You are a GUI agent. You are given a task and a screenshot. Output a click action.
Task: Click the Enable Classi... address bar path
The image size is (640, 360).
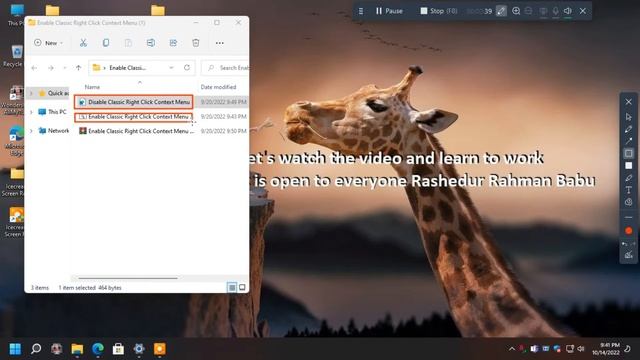[x=127, y=68]
